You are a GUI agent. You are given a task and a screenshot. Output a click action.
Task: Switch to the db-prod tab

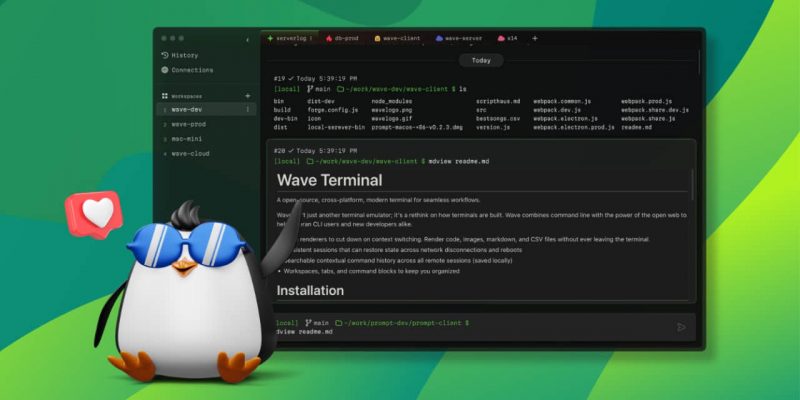342,38
